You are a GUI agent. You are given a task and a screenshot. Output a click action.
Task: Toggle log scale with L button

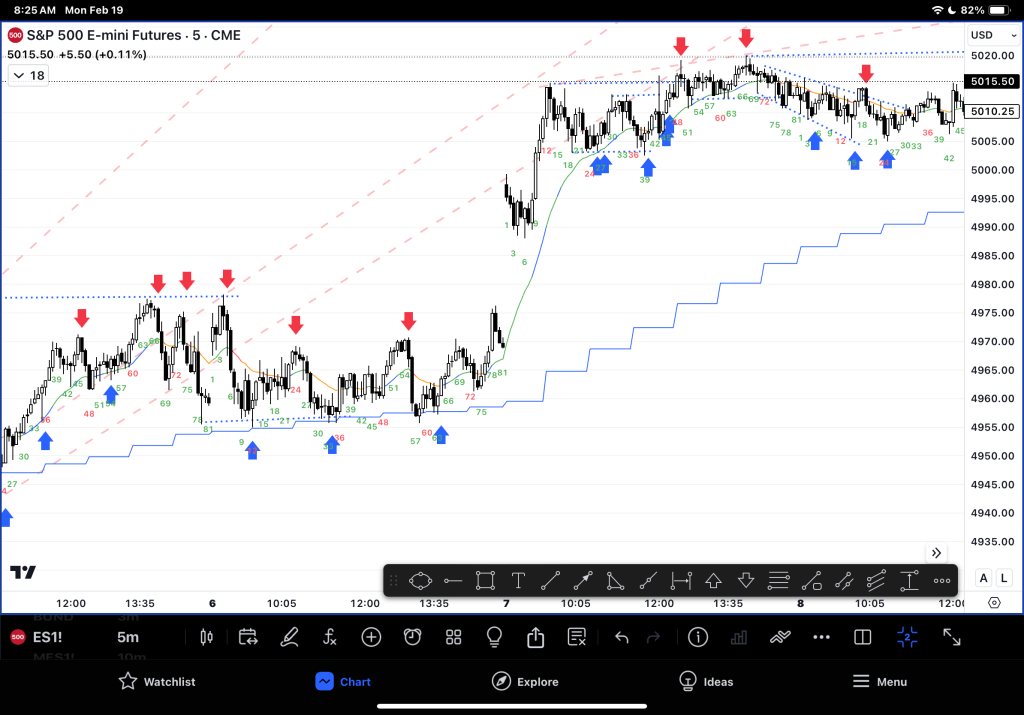pyautogui.click(x=1003, y=578)
